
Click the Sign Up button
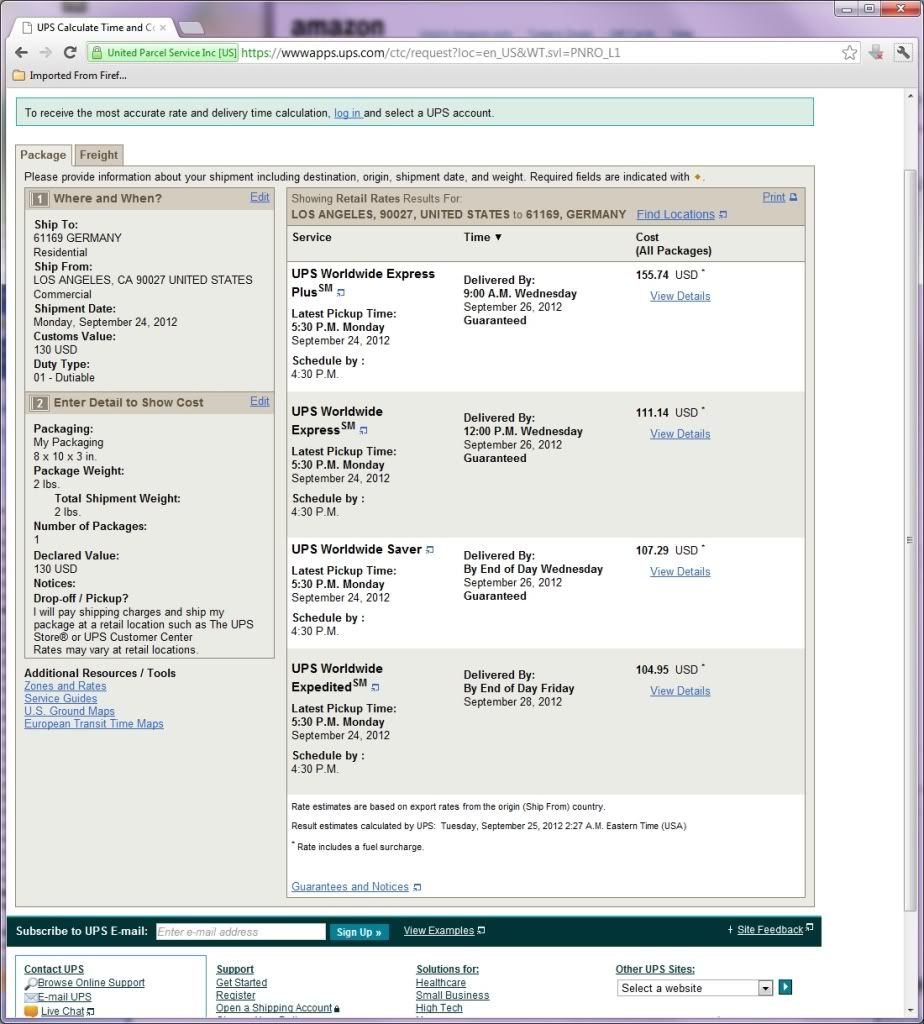click(358, 932)
